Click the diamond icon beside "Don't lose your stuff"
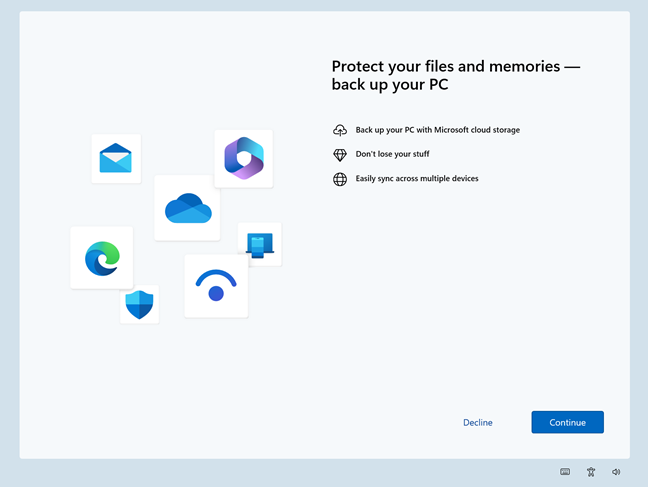The width and height of the screenshot is (648, 487). coord(340,155)
